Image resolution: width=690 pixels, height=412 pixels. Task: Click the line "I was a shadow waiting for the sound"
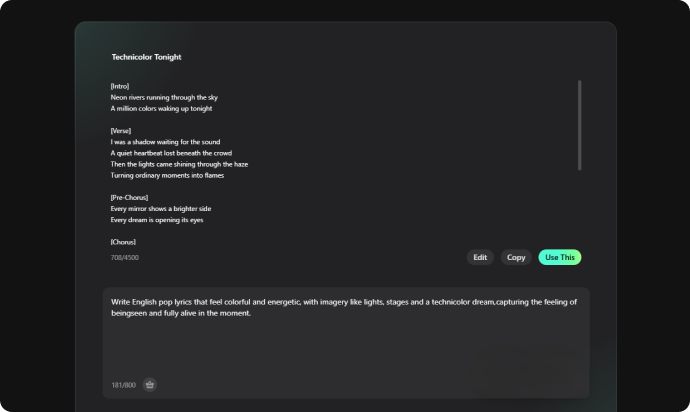pos(165,142)
